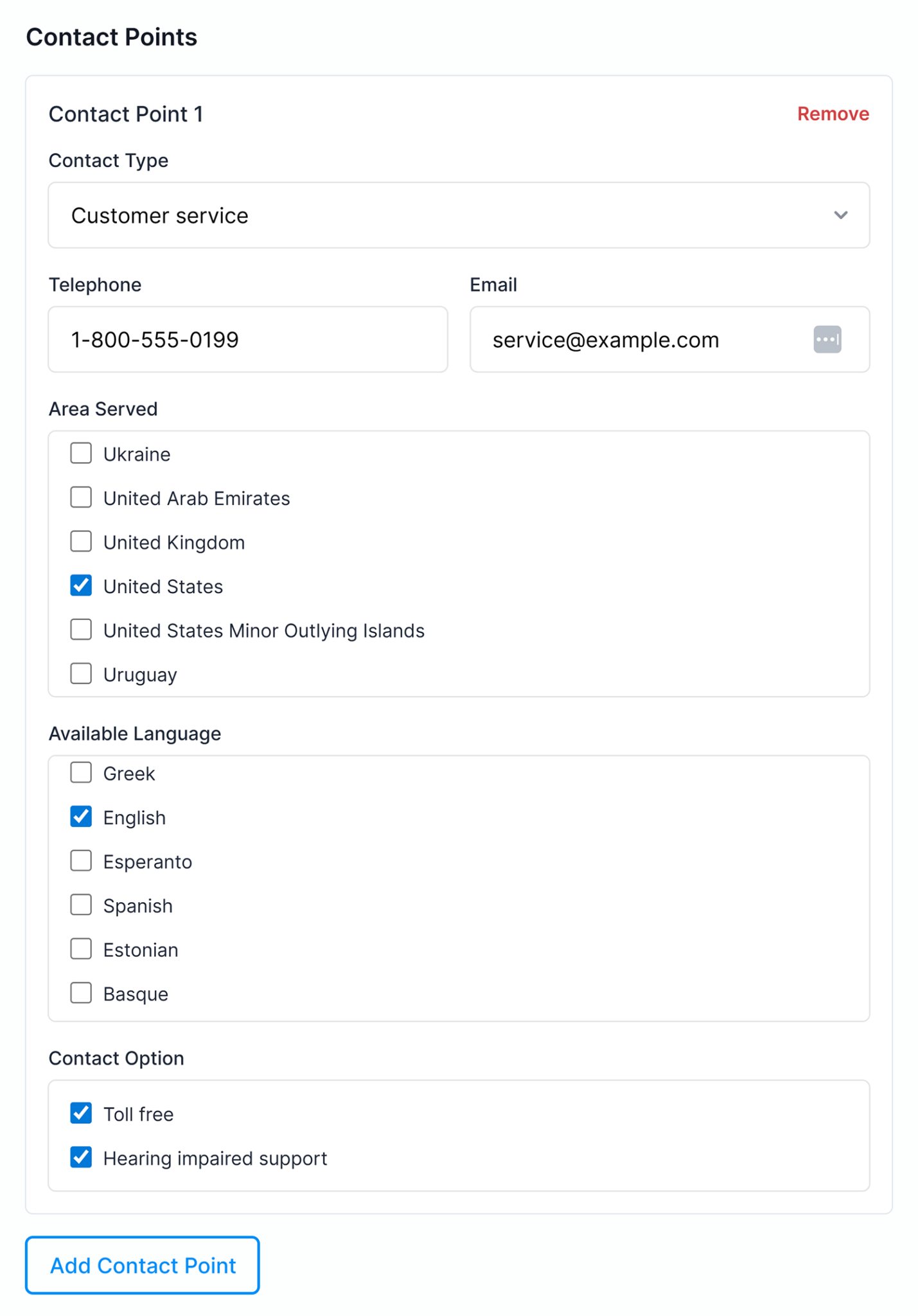Click the Contact Point 1 heading
Image resolution: width=918 pixels, height=1316 pixels.
(126, 114)
